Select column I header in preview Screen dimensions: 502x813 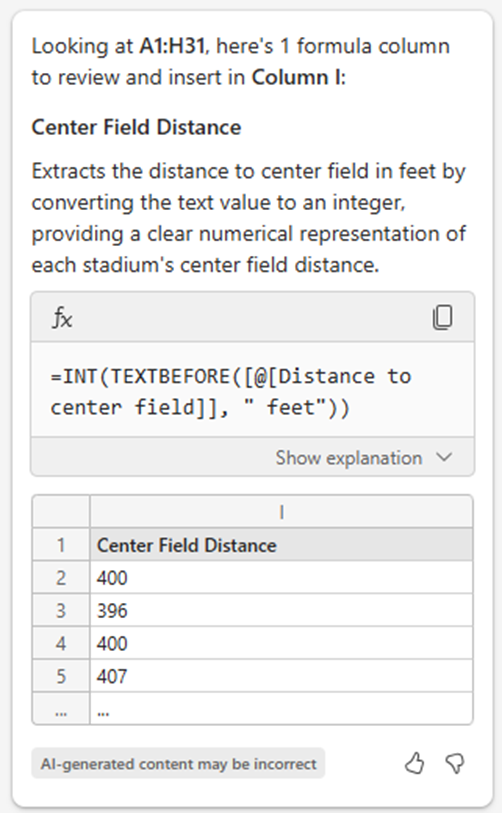(281, 512)
